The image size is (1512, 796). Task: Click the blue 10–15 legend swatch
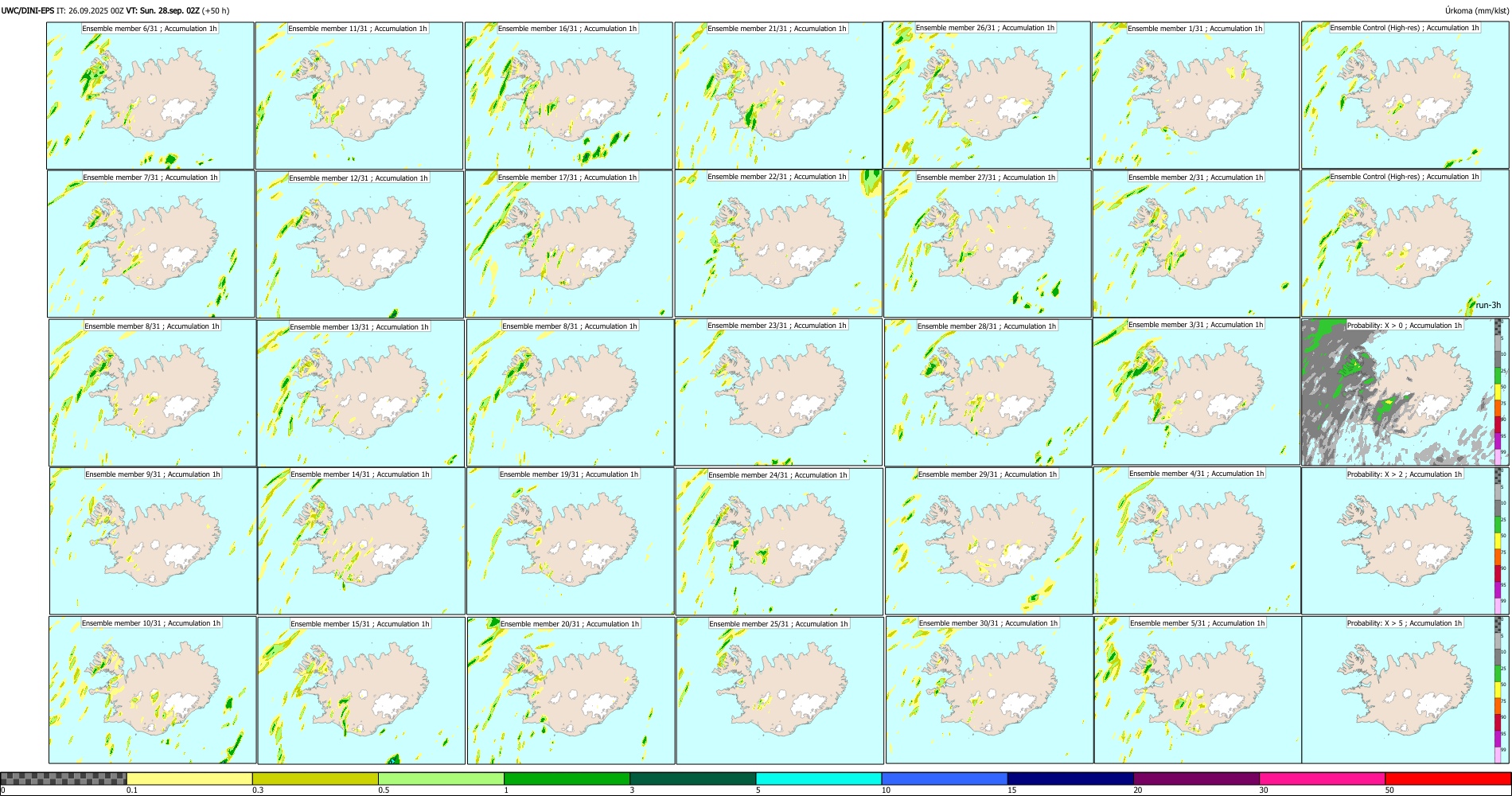945,778
